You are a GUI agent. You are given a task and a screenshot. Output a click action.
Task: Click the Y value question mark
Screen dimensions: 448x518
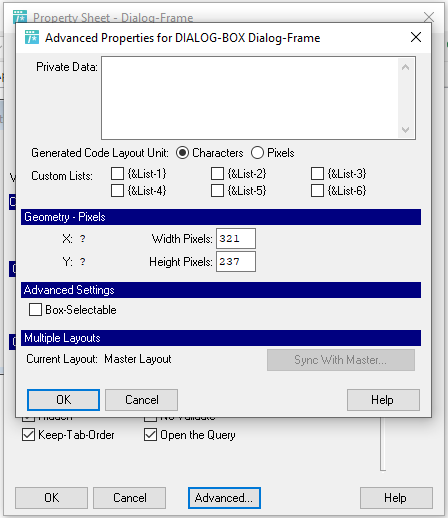coord(82,262)
